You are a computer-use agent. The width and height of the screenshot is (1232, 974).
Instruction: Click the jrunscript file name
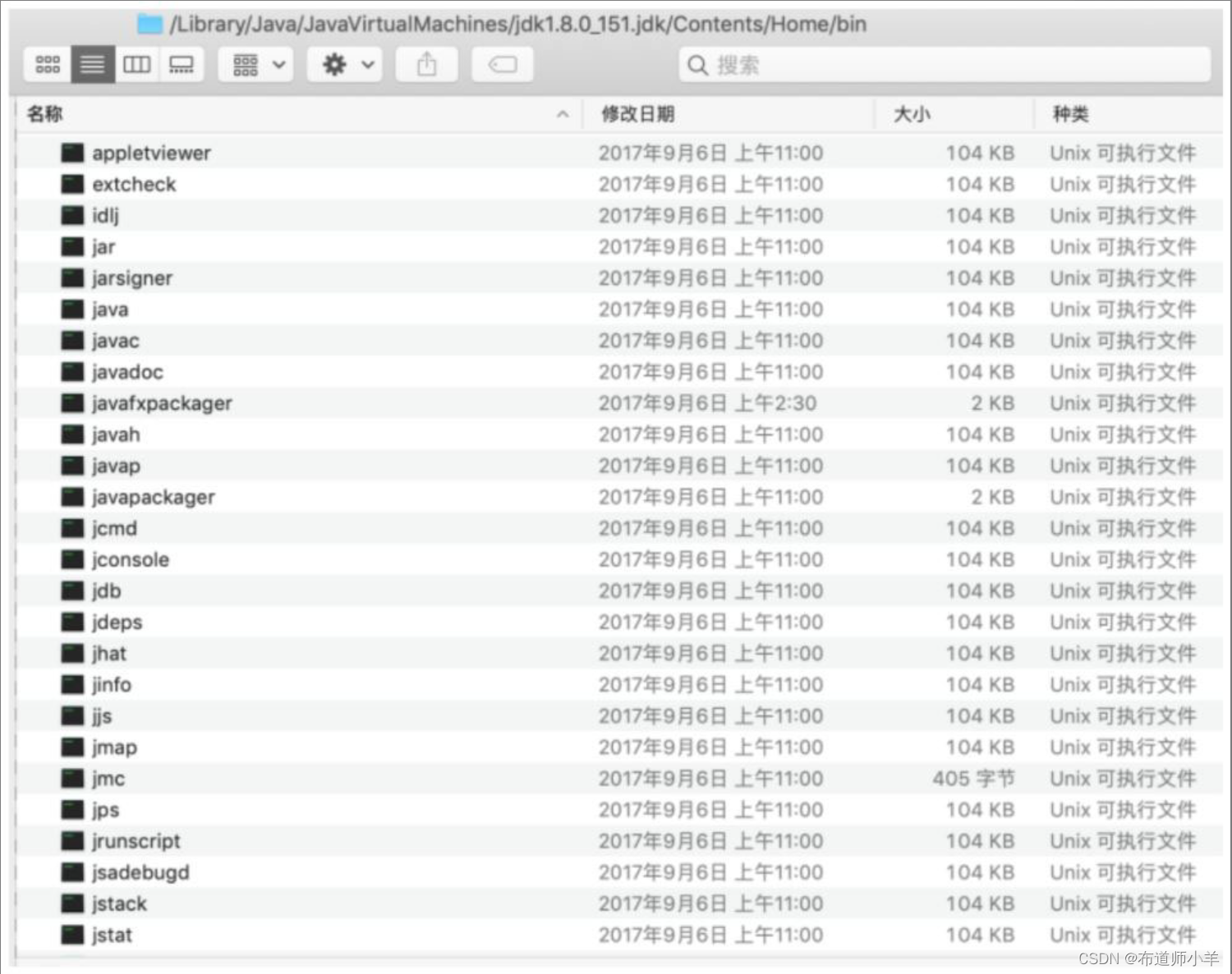click(x=136, y=841)
